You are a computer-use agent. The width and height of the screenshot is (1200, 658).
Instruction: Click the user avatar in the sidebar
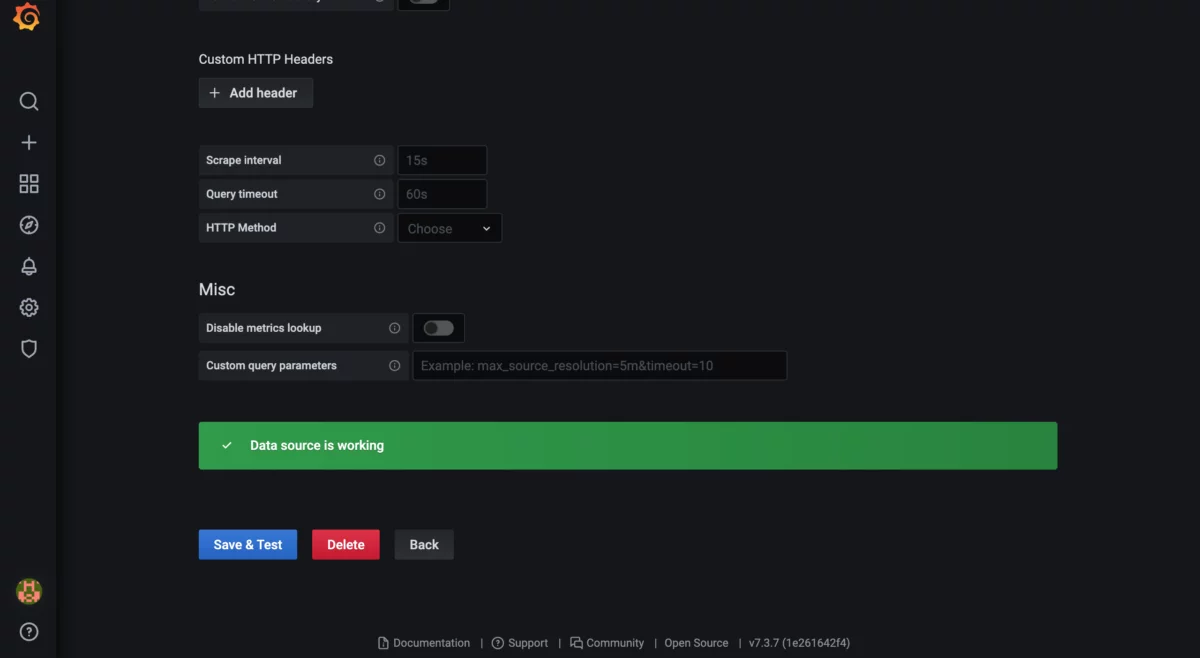[28, 591]
